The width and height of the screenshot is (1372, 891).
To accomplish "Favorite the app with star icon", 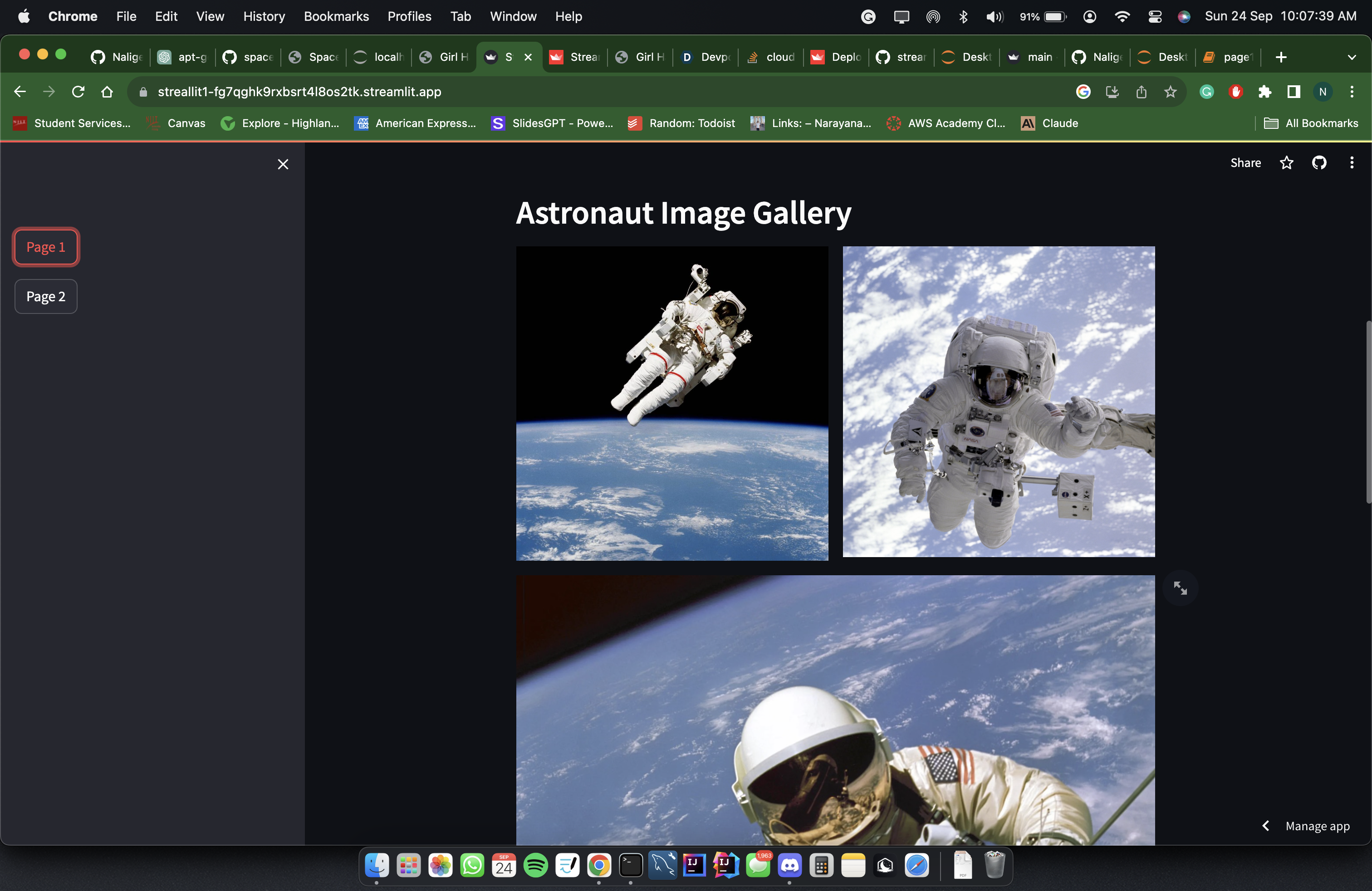I will click(1286, 163).
